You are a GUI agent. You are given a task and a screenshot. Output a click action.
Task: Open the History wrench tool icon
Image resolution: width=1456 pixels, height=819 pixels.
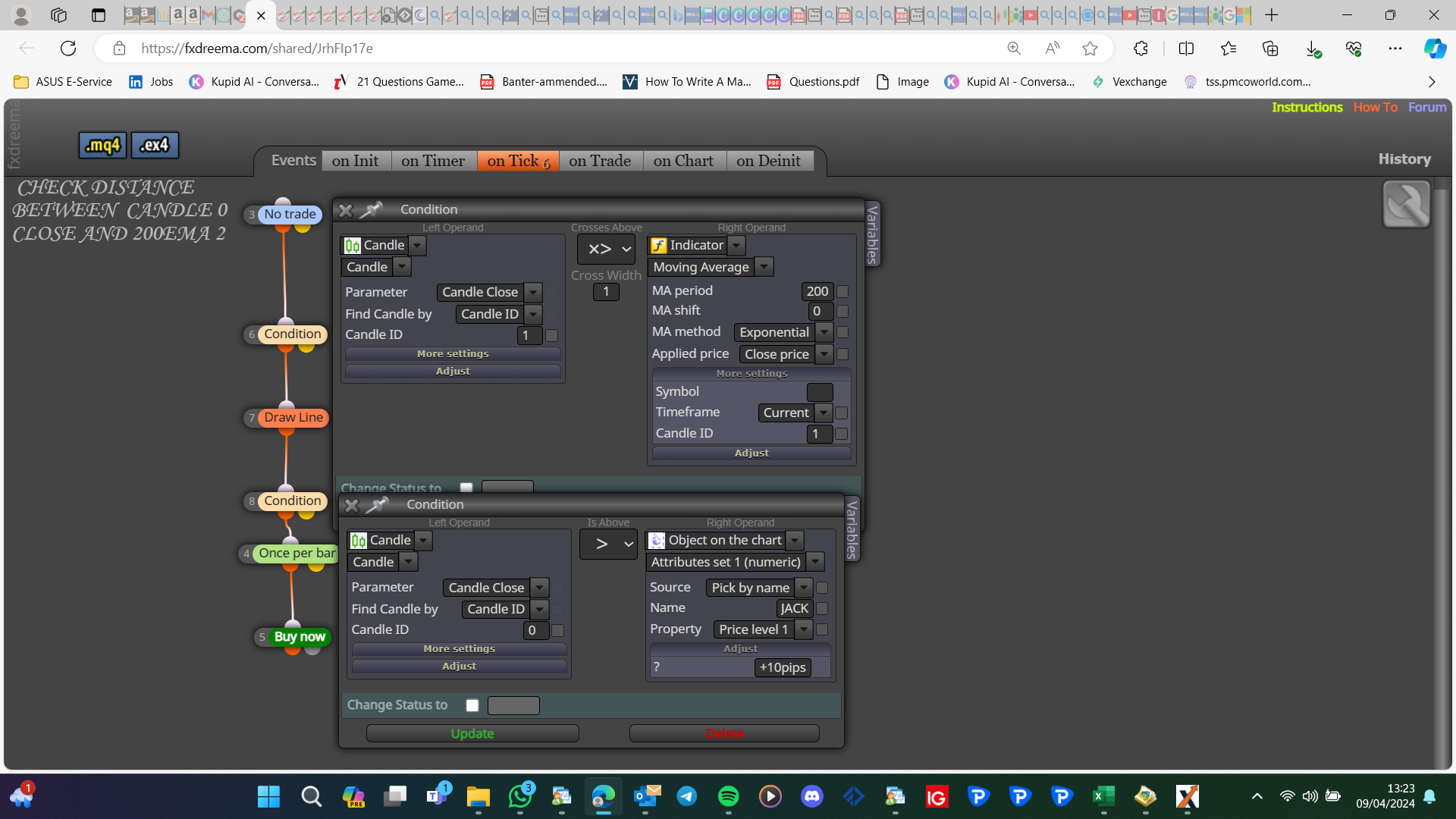pos(1406,204)
